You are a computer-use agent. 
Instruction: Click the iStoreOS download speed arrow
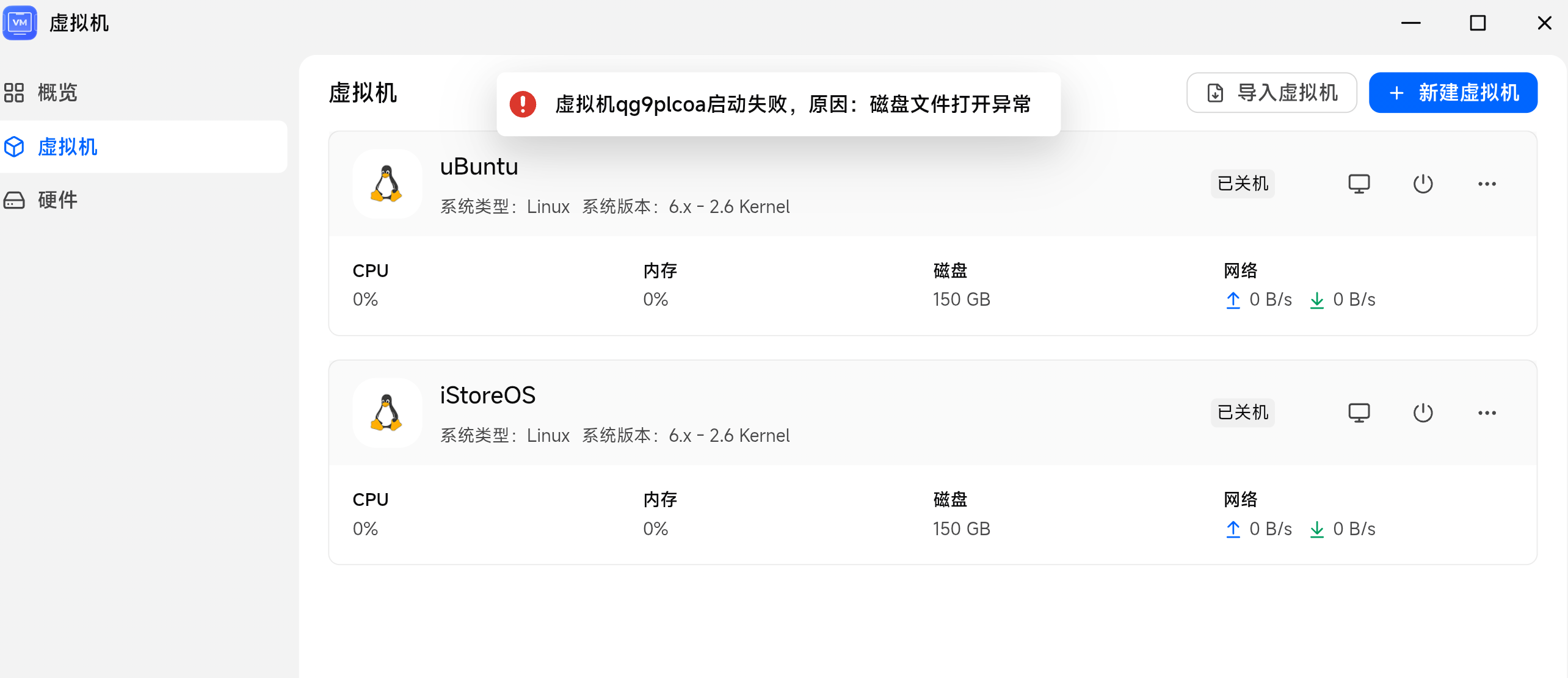(1316, 529)
